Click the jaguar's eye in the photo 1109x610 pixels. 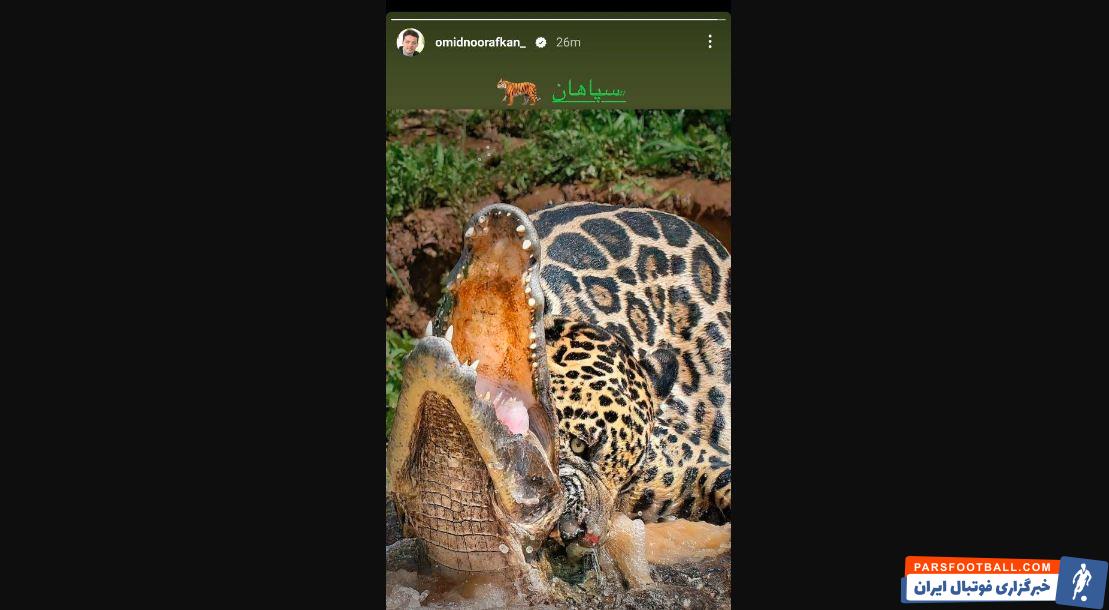(x=578, y=447)
